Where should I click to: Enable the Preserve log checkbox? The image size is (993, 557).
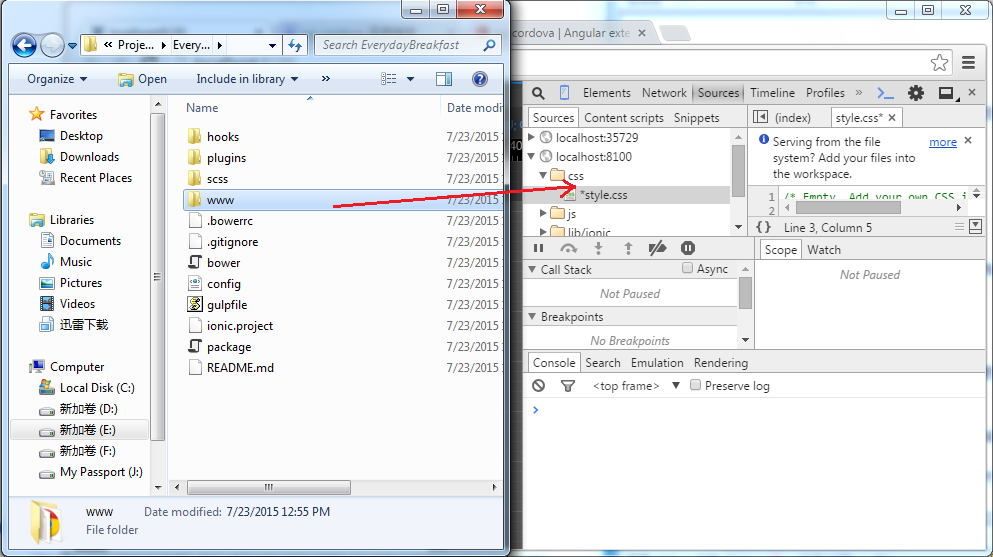tap(695, 385)
